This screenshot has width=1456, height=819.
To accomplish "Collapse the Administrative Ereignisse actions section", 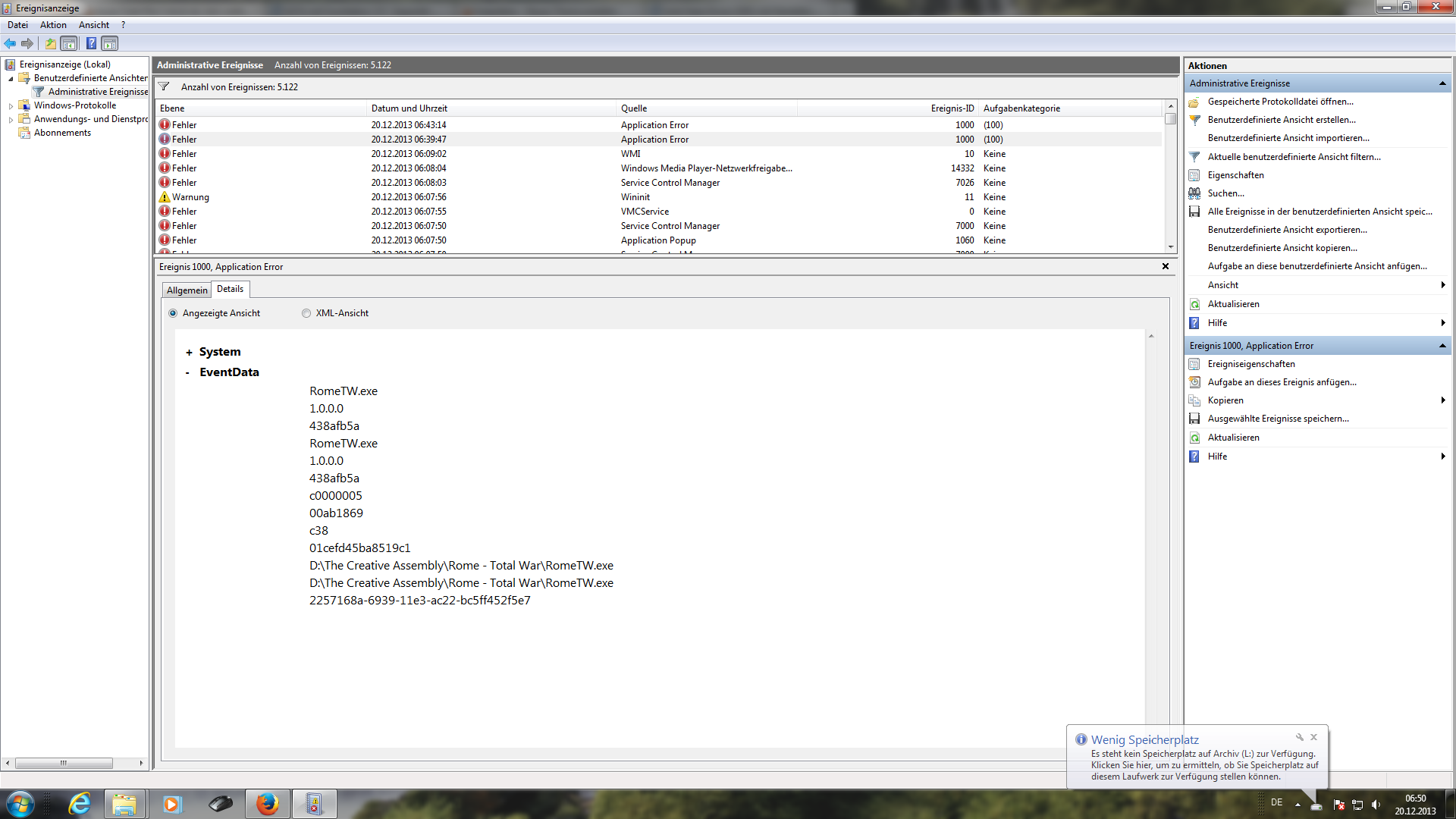I will click(1442, 83).
